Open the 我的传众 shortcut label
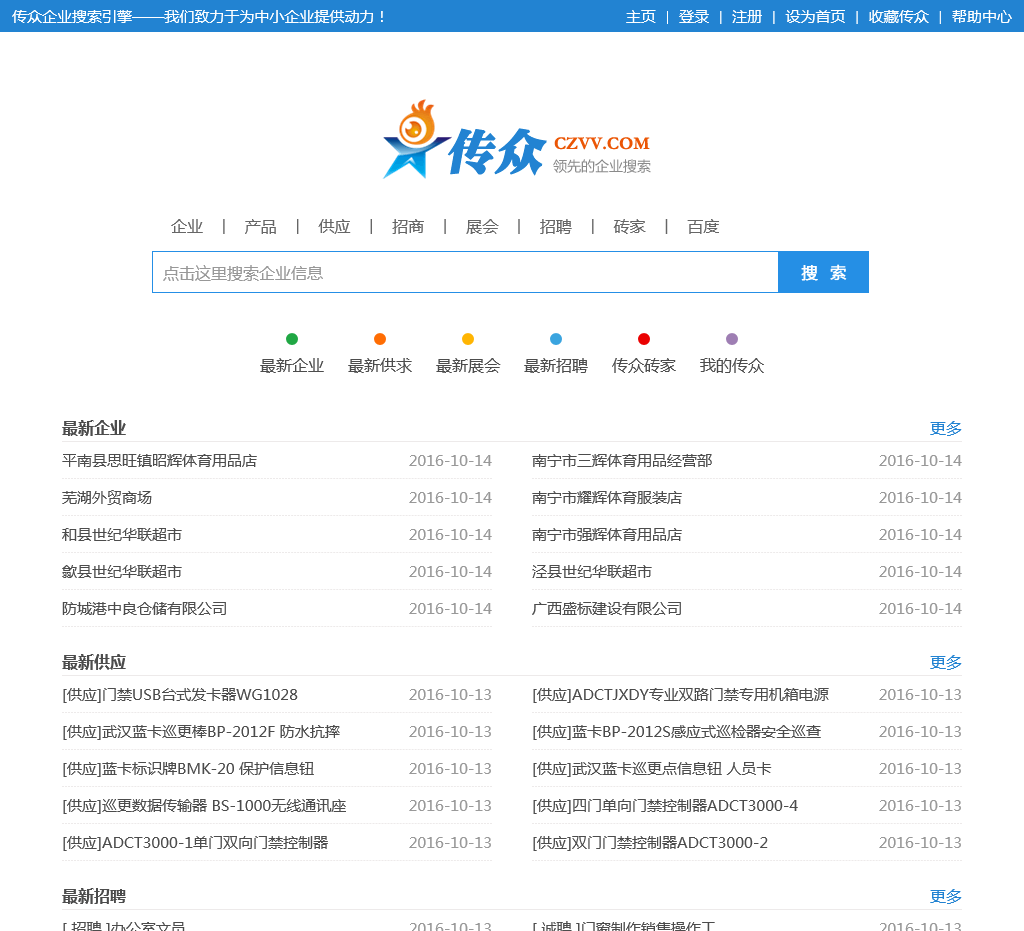1024x931 pixels. 732,366
